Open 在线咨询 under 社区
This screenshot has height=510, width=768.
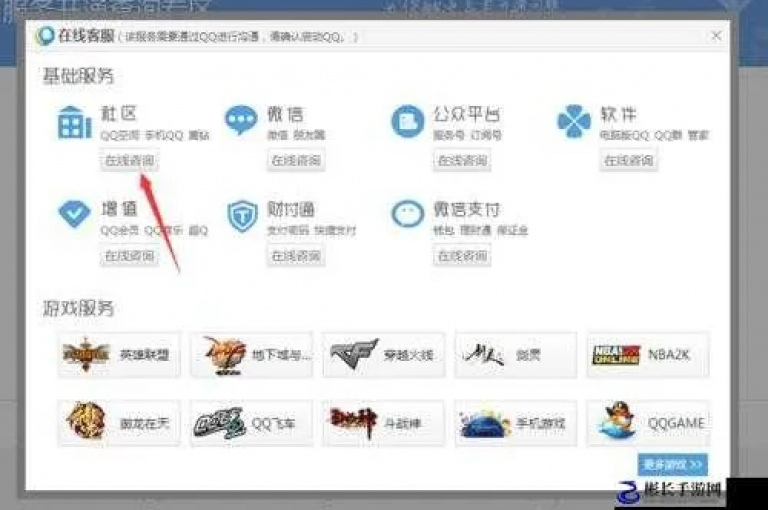[x=130, y=161]
